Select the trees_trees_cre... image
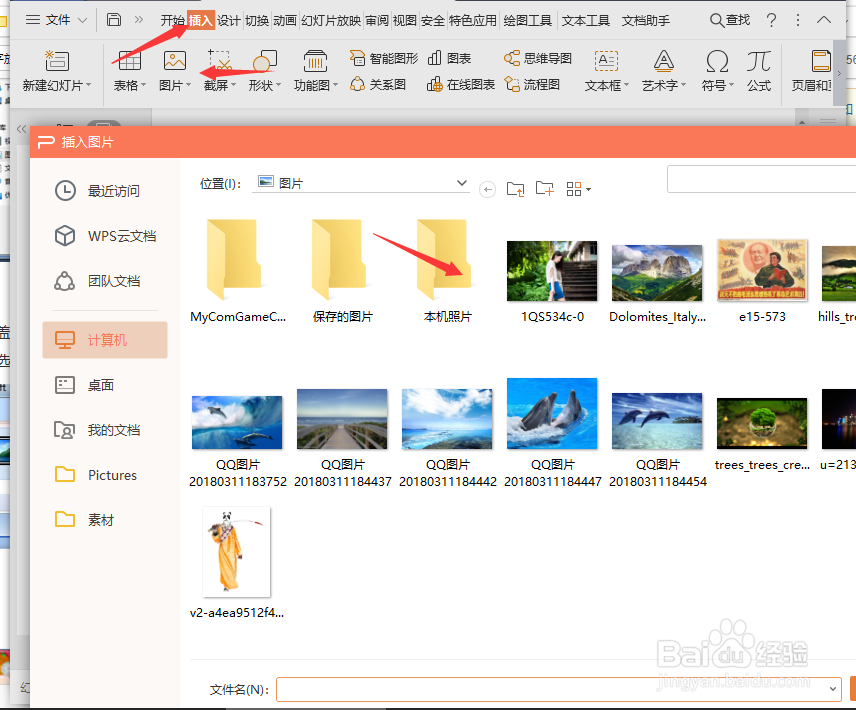This screenshot has height=710, width=856. point(762,434)
